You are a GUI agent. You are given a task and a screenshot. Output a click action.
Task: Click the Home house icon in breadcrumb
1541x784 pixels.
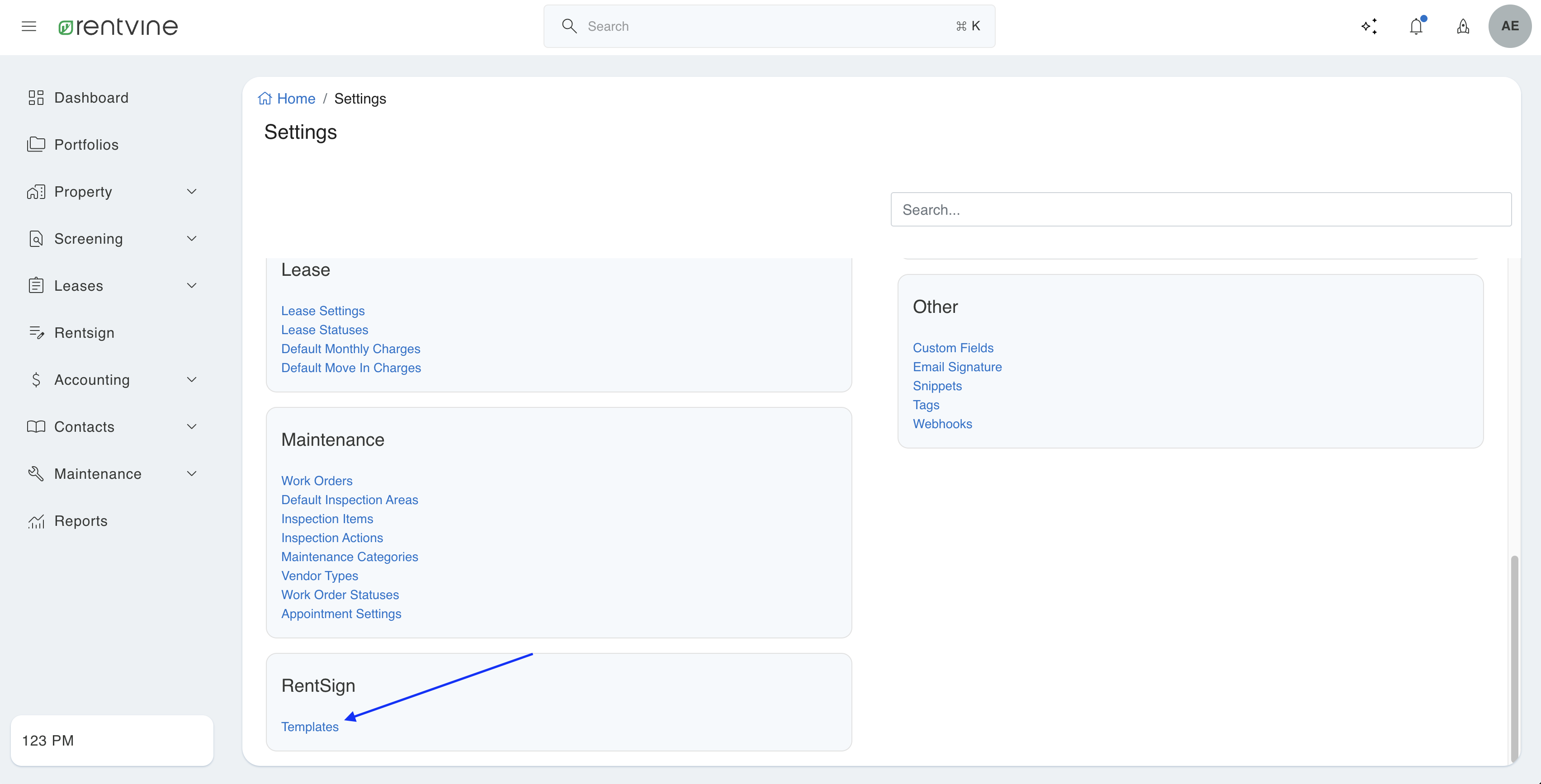pos(265,98)
